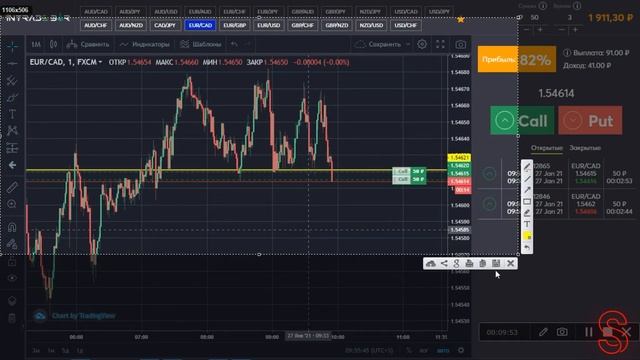Select the CAD/JPY currency pair

pos(165,25)
